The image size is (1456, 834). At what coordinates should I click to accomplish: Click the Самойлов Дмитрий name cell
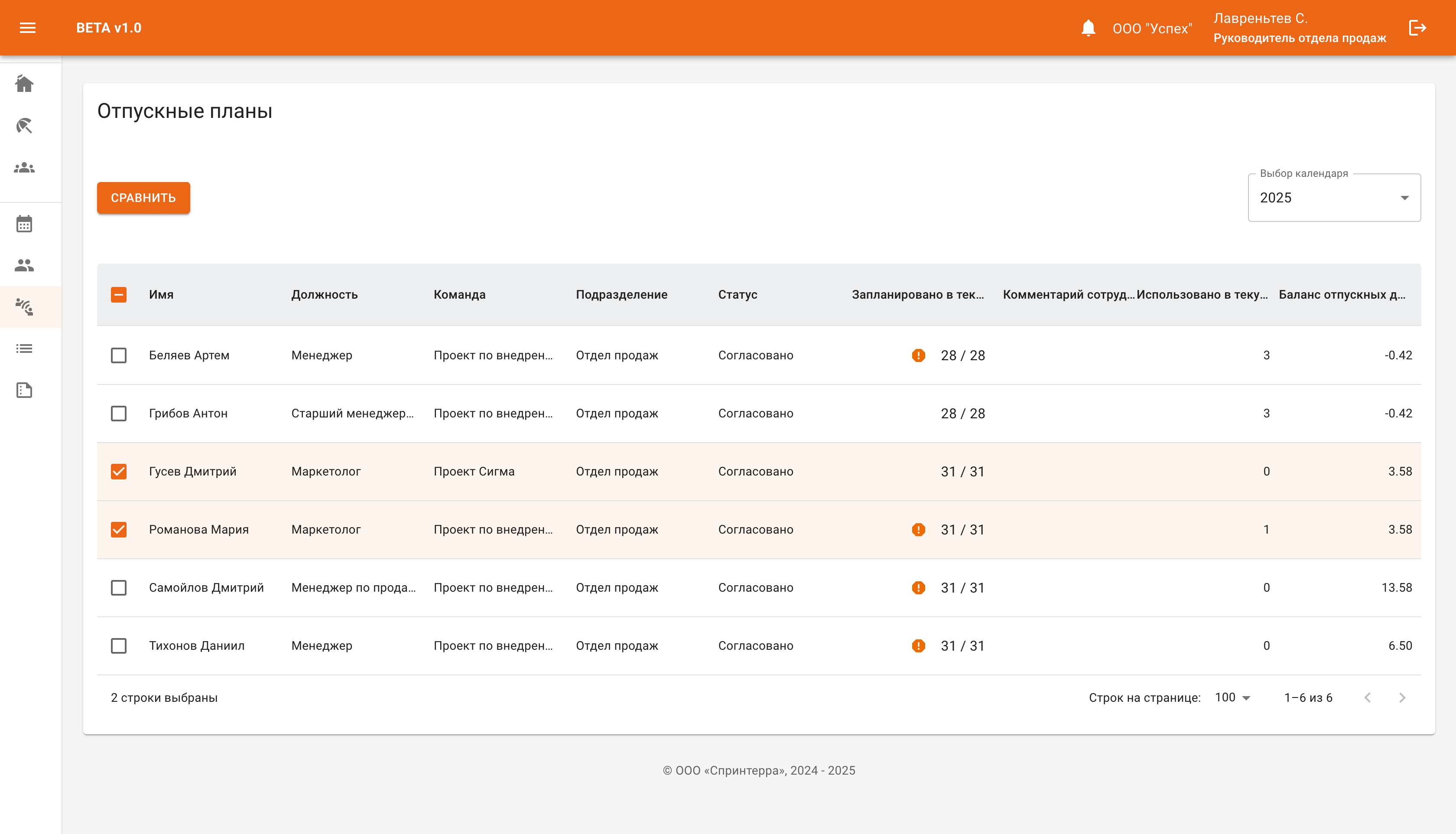[206, 587]
